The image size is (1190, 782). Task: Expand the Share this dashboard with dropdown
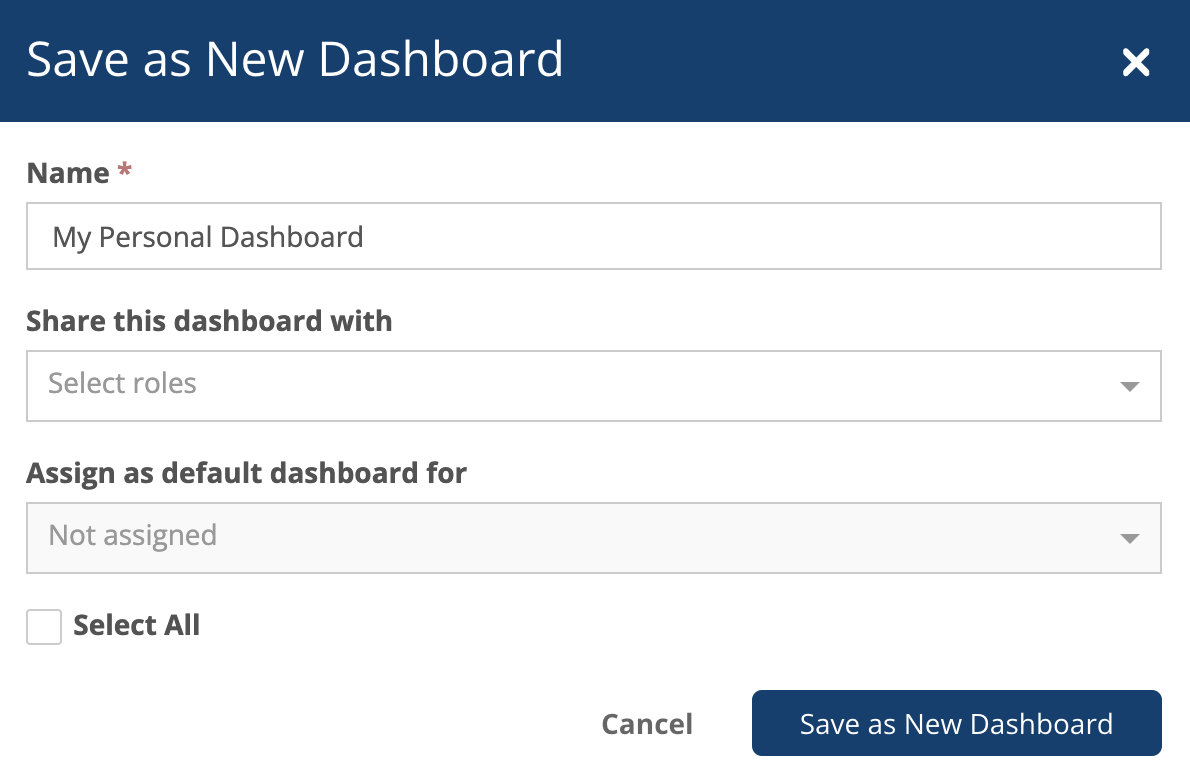tap(593, 386)
